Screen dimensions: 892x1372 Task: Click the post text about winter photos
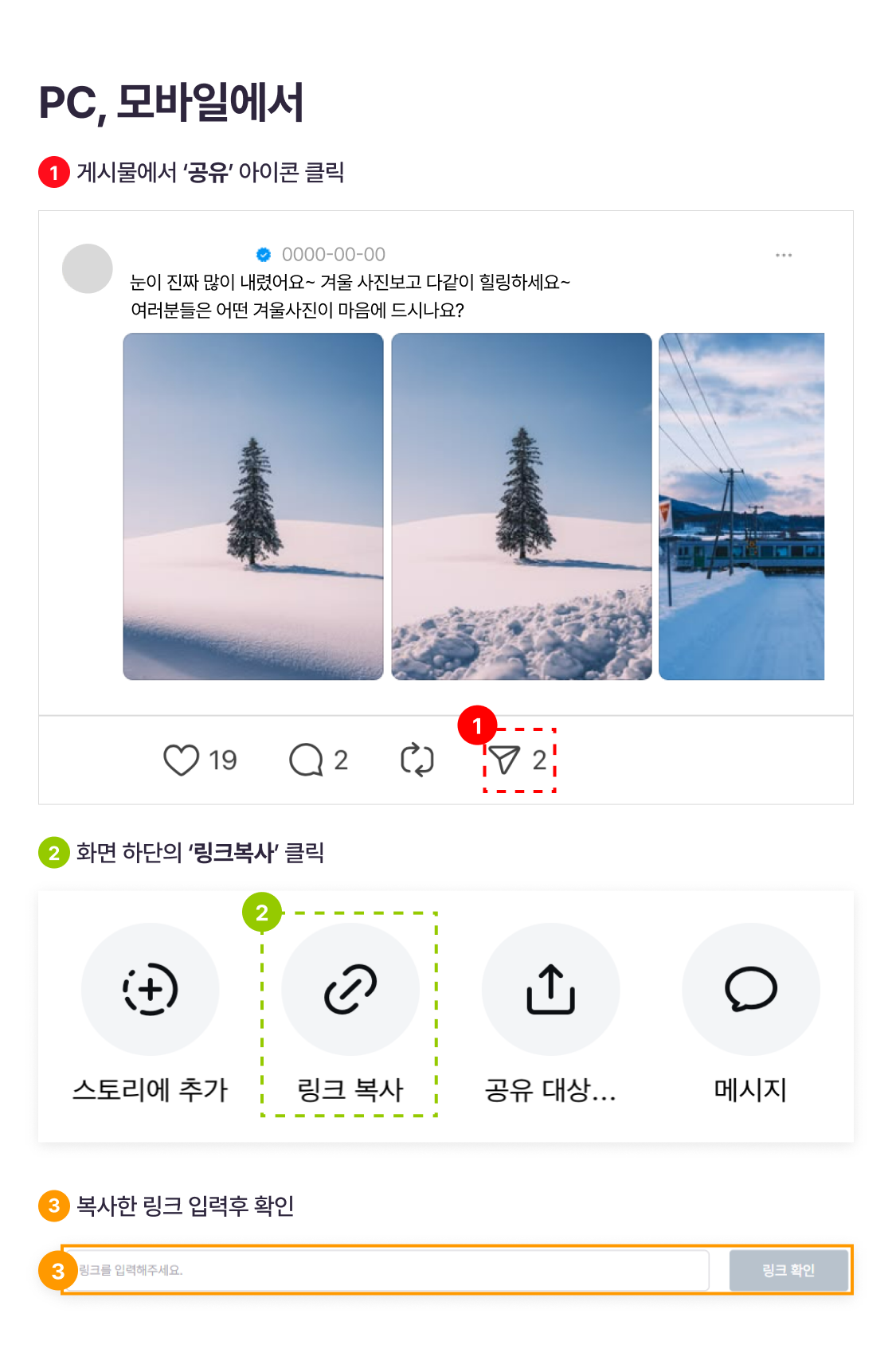click(350, 296)
